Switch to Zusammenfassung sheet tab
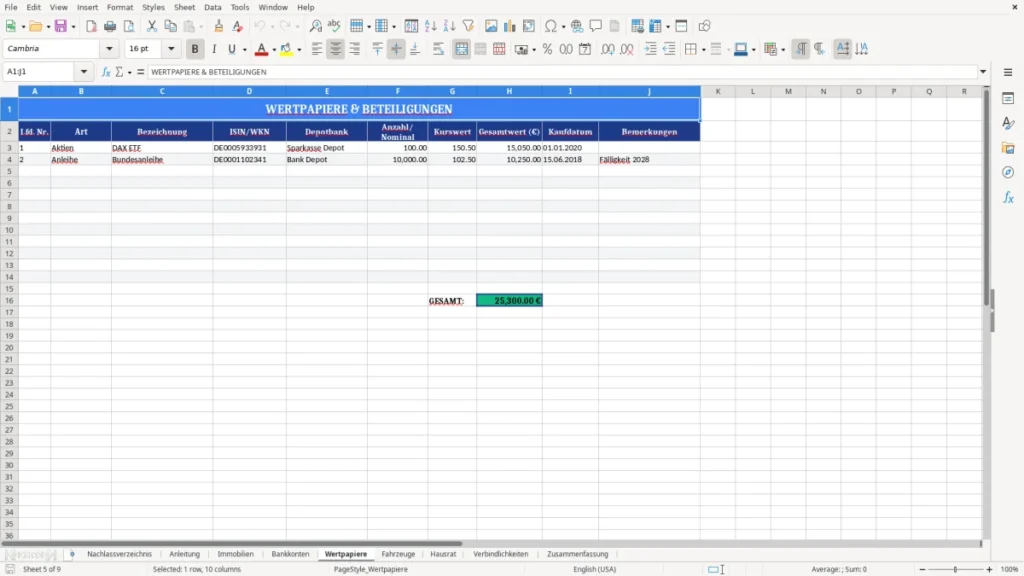 (577, 554)
